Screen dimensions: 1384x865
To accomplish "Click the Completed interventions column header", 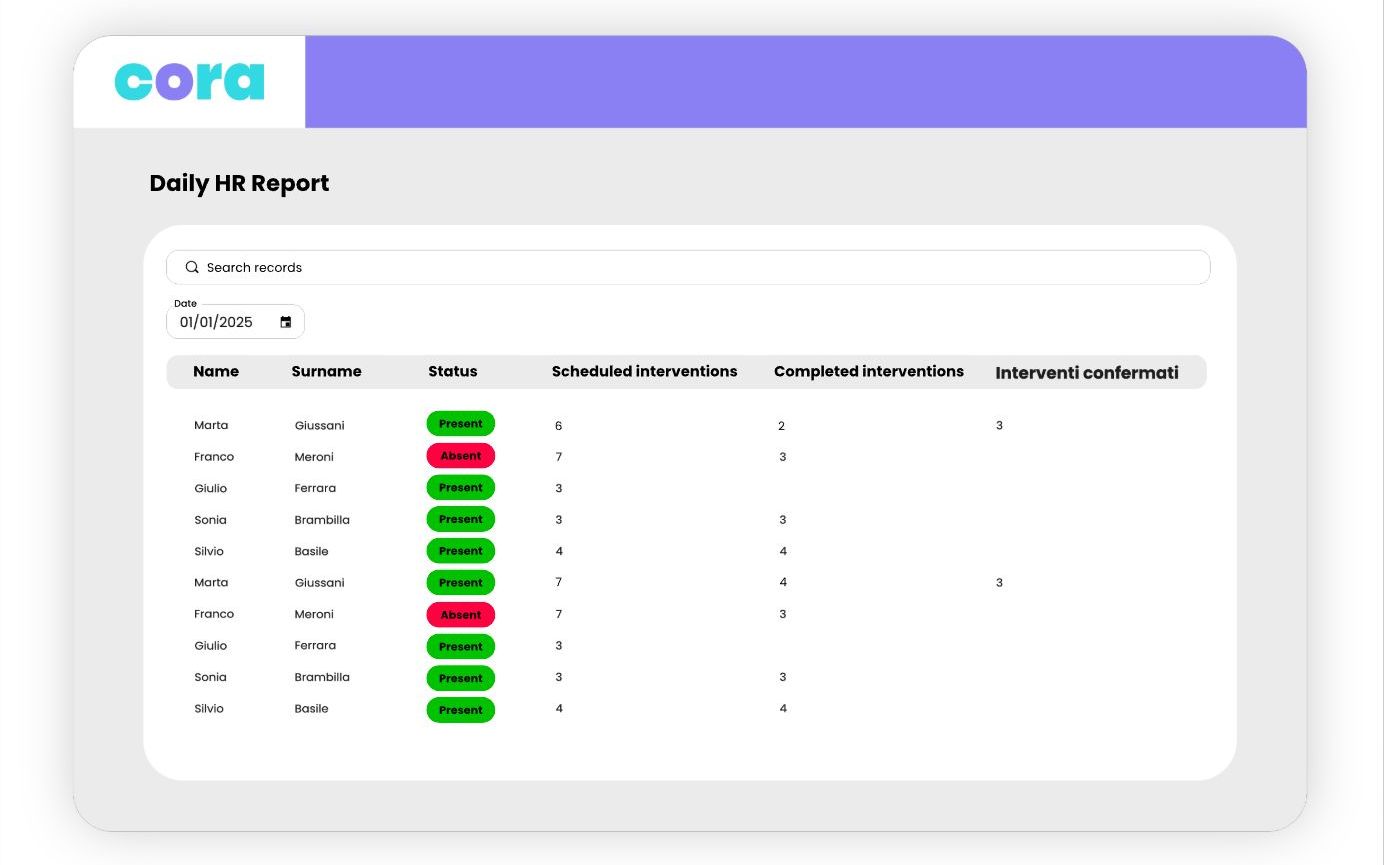I will tap(869, 371).
